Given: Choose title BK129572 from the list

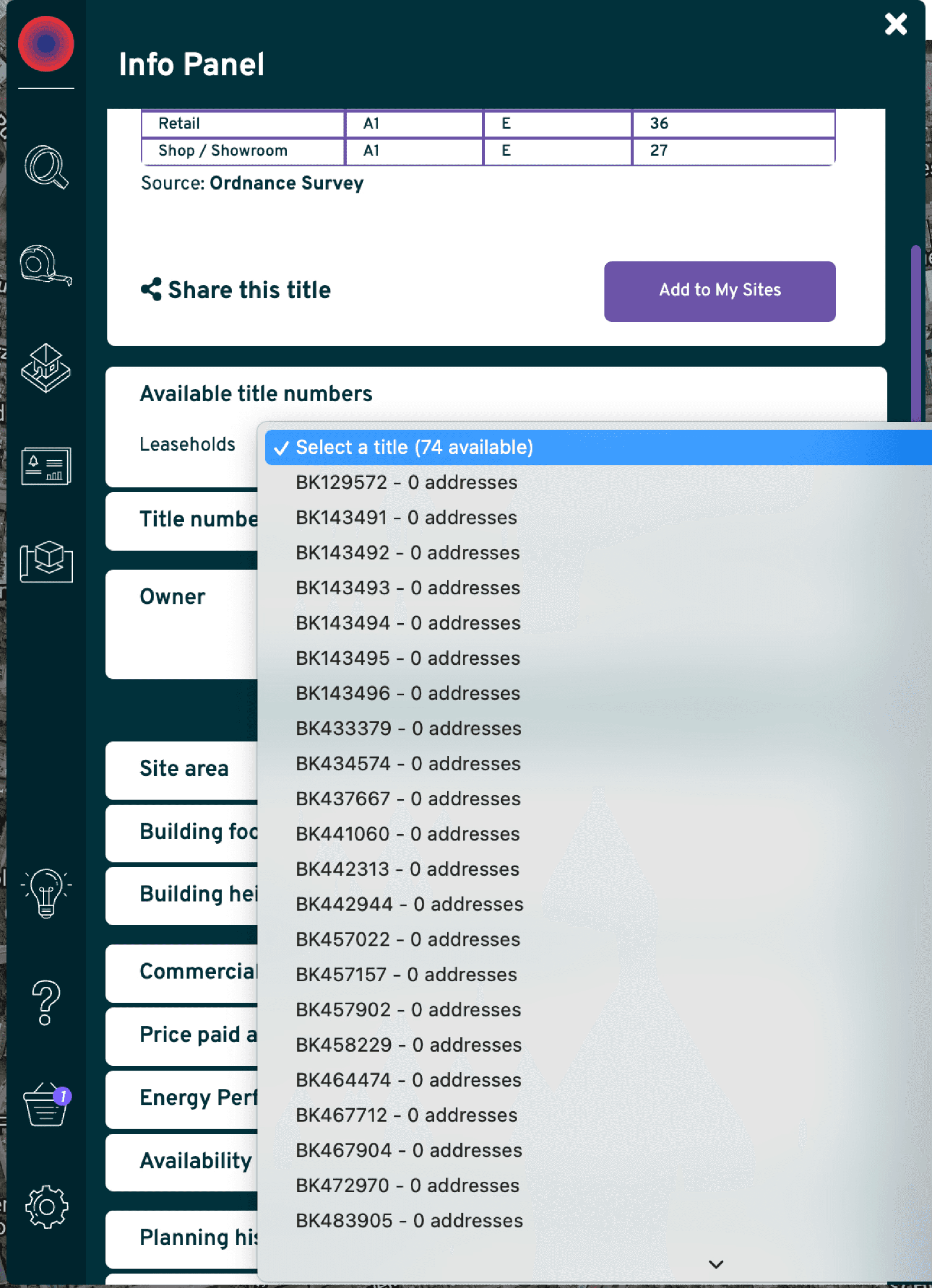Looking at the screenshot, I should (407, 483).
